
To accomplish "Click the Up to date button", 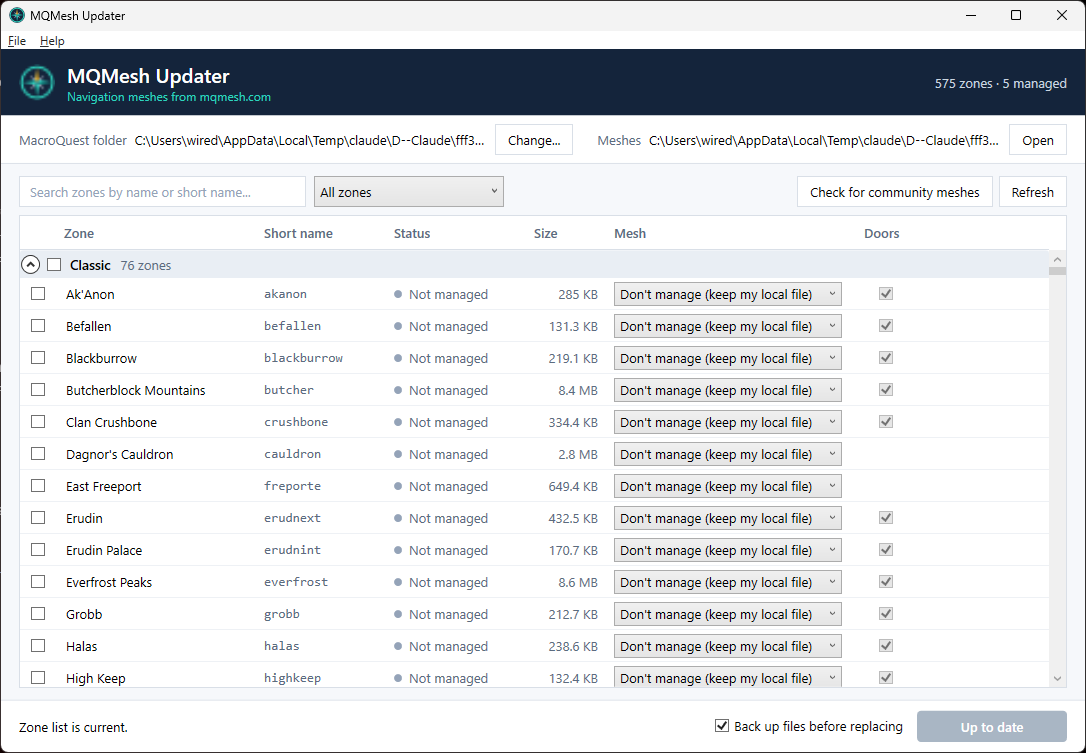I will pos(992,727).
